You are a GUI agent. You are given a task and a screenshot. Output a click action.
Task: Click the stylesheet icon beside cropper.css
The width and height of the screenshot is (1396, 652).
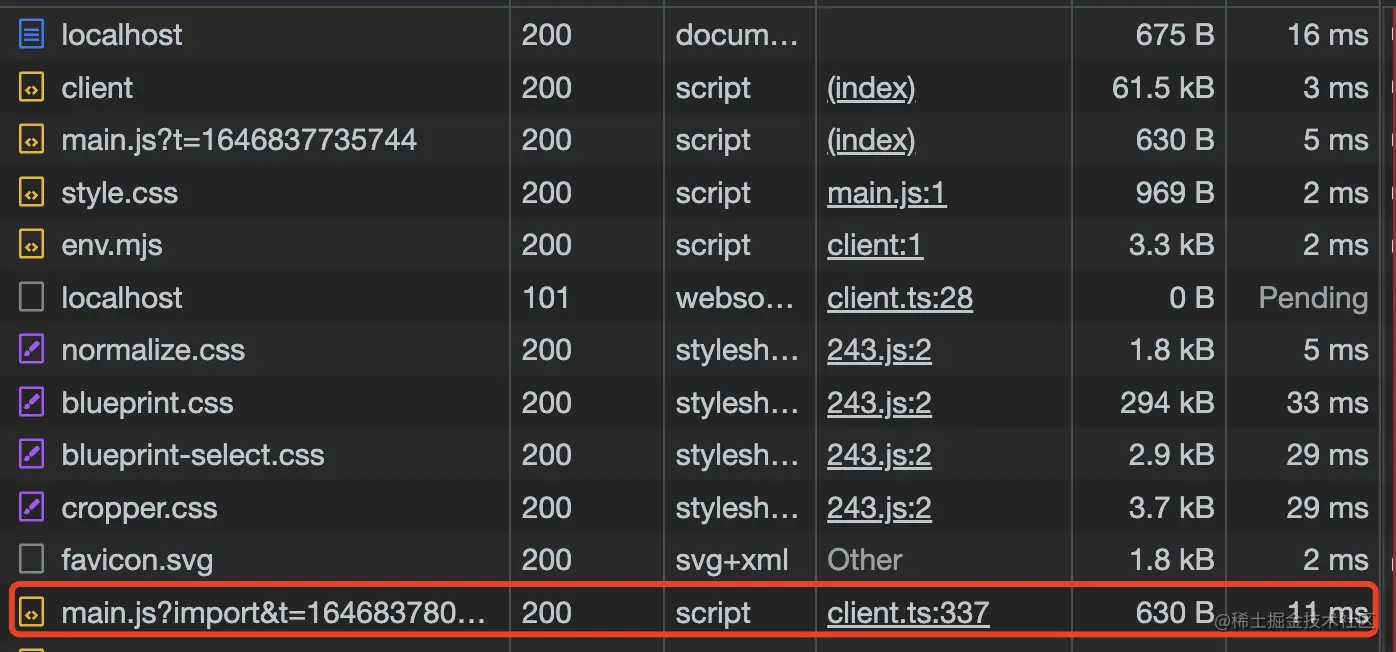click(x=32, y=508)
